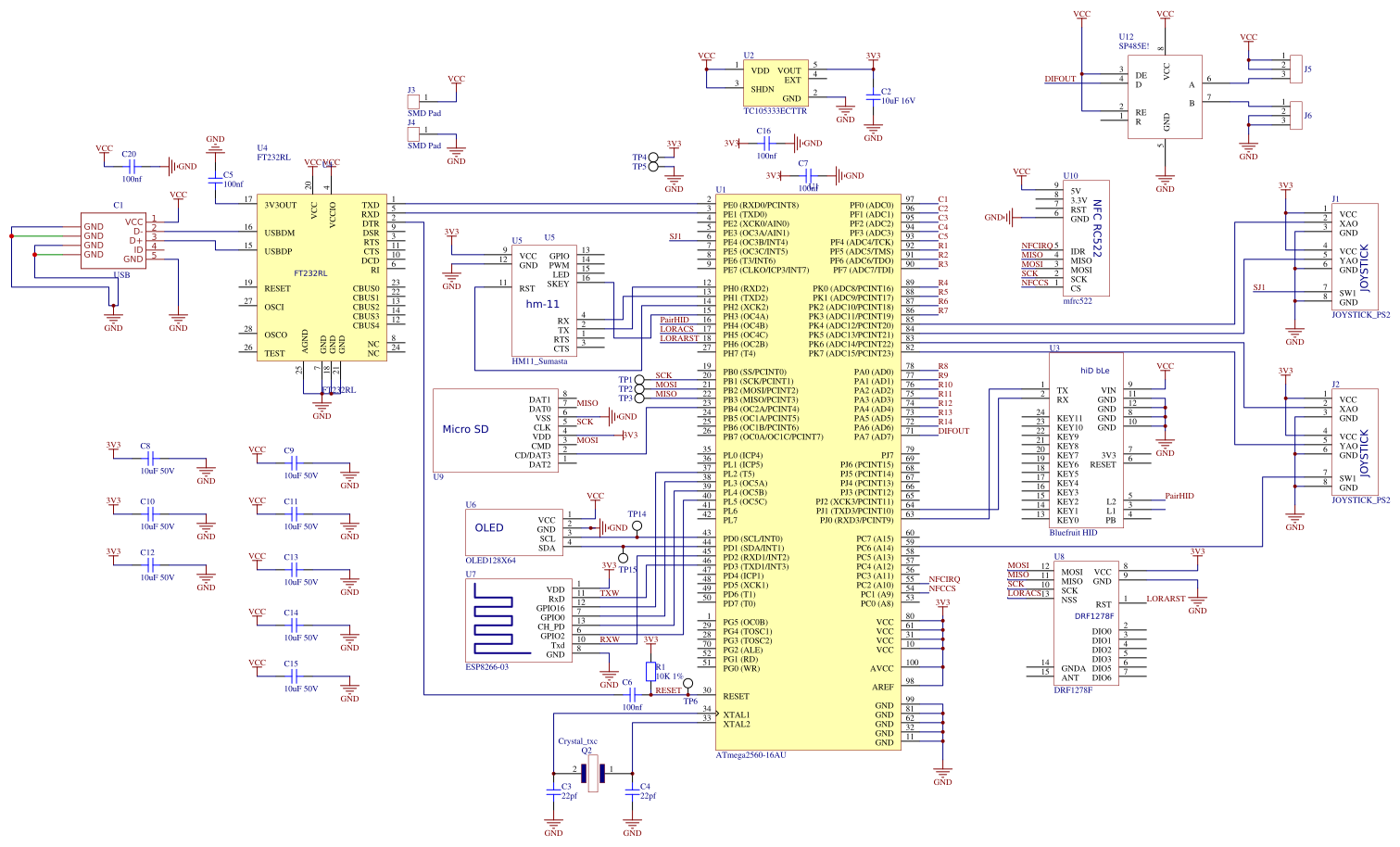Select the hiD bLe Bluefruit module

[x=1085, y=439]
